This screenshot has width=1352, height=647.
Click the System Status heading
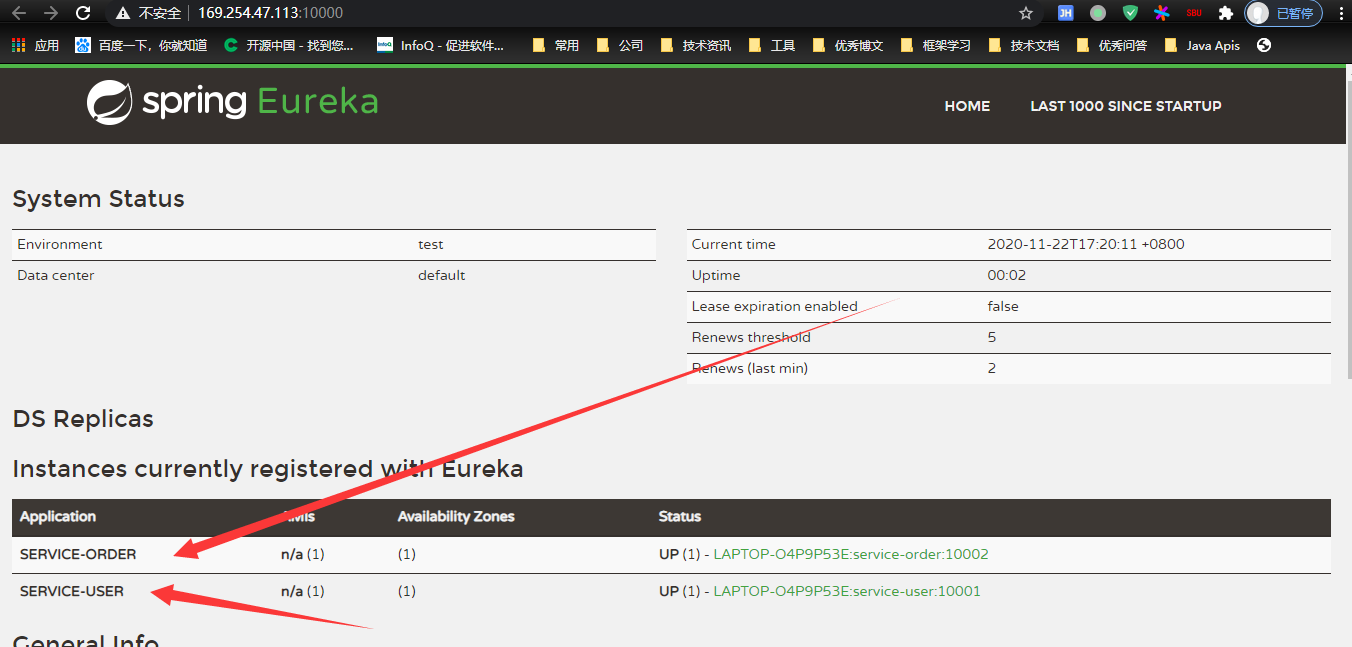click(x=99, y=199)
